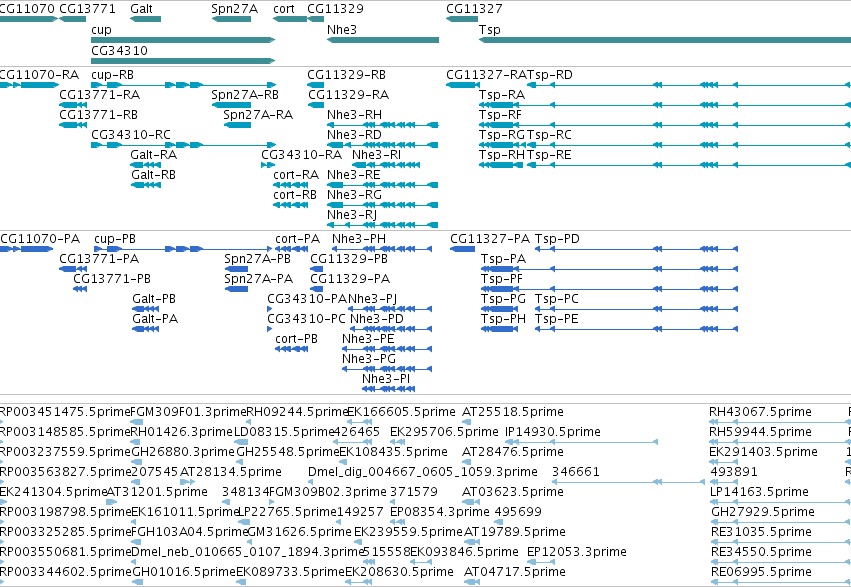Viewport: 851px width, 587px height.
Task: Select GH27929.5prime EST label
Action: pyautogui.click(x=763, y=512)
